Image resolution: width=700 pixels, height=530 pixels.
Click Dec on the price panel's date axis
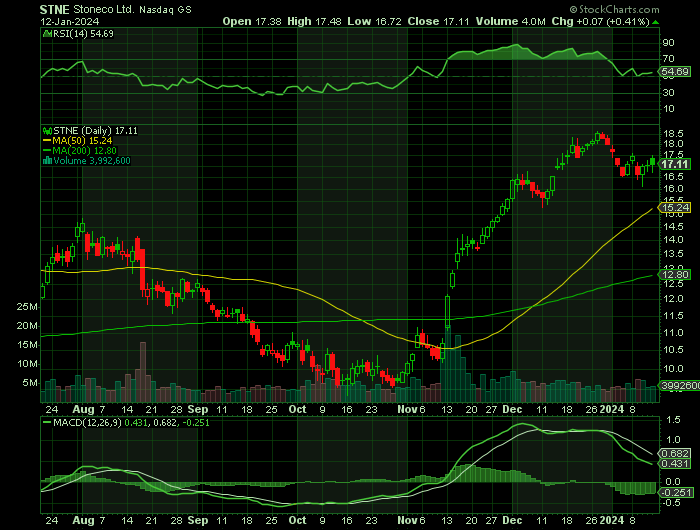[x=512, y=409]
